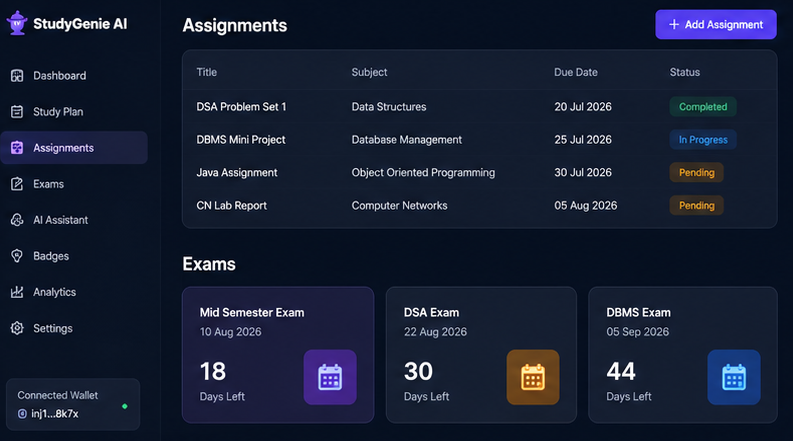This screenshot has width=793, height=441.
Task: Click the inj1...8k7x wallet address
Action: (55, 414)
